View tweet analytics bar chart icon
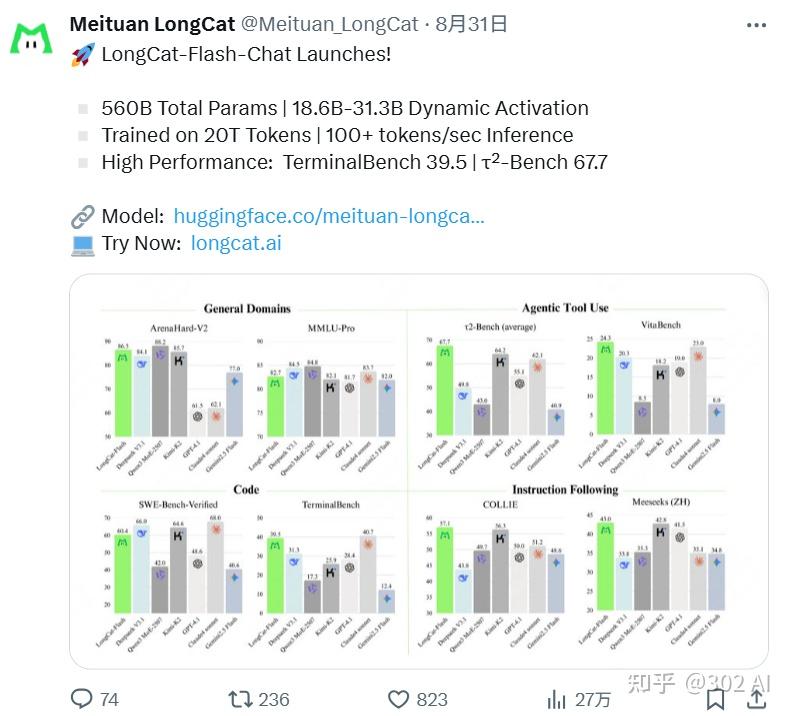791x716 pixels. (x=556, y=698)
